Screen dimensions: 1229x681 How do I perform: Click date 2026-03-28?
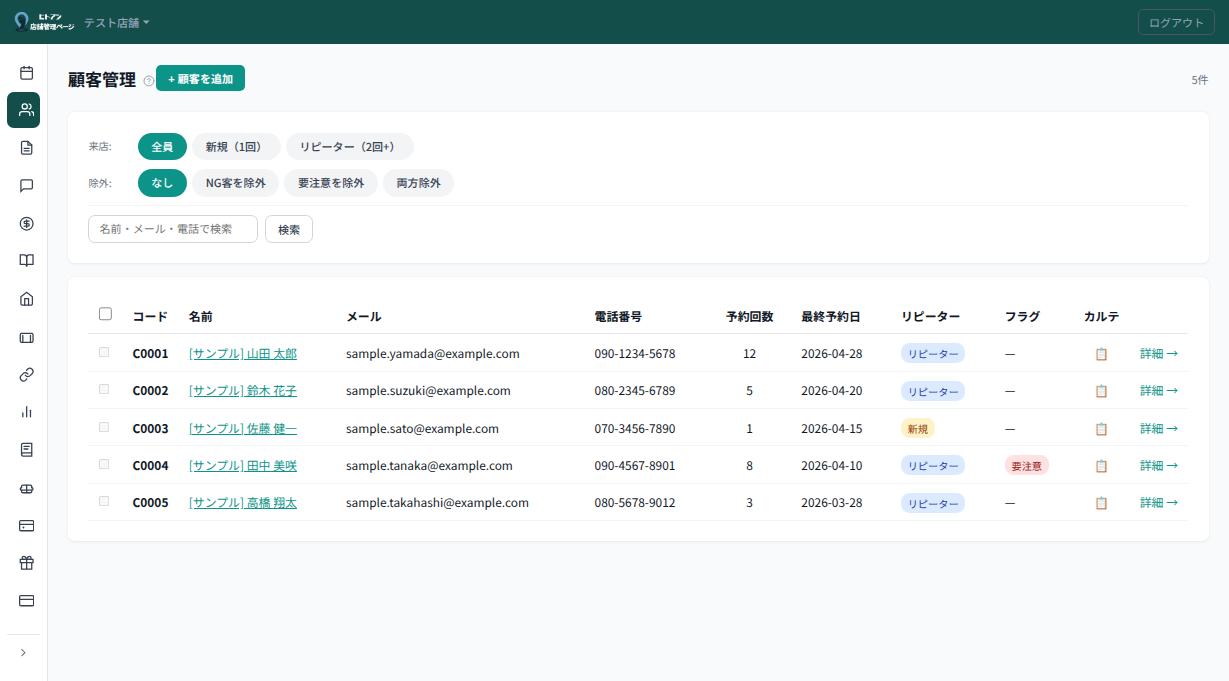(832, 503)
